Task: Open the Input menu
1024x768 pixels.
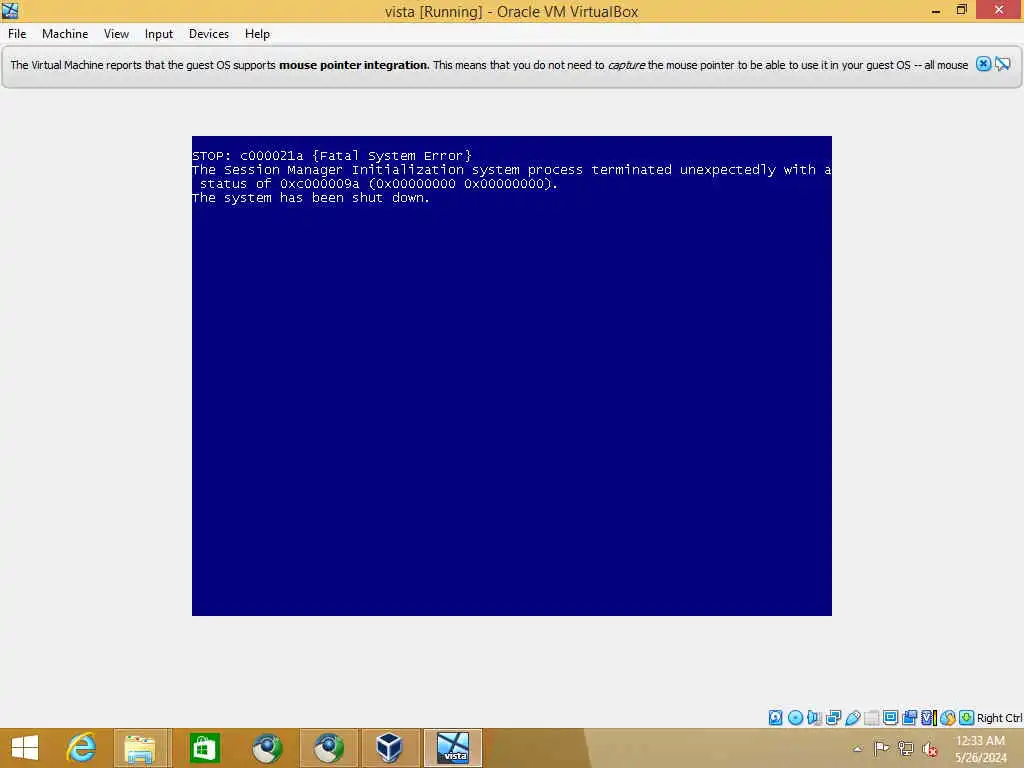Action: click(159, 34)
